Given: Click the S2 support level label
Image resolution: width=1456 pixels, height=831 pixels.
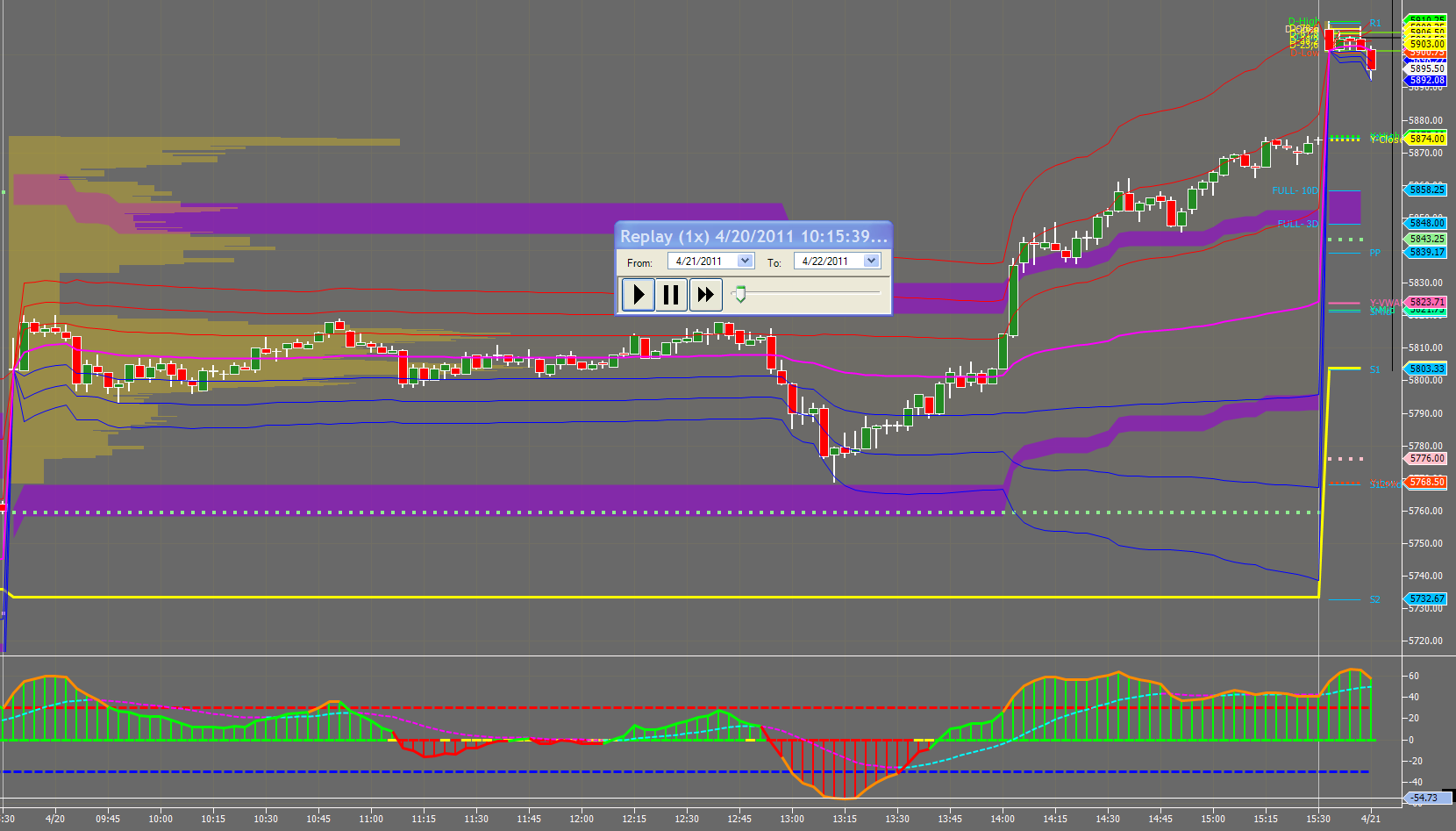Looking at the screenshot, I should [x=1375, y=599].
